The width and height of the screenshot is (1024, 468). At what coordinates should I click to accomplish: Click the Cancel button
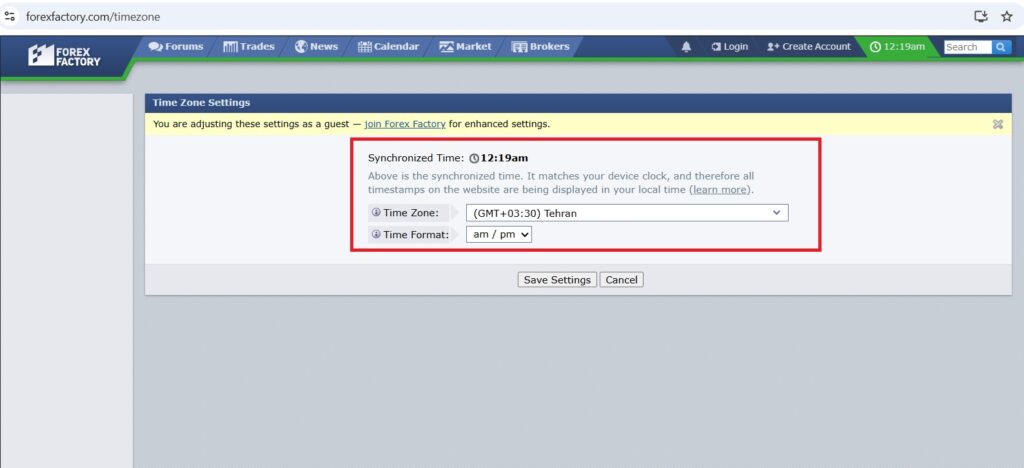(621, 280)
